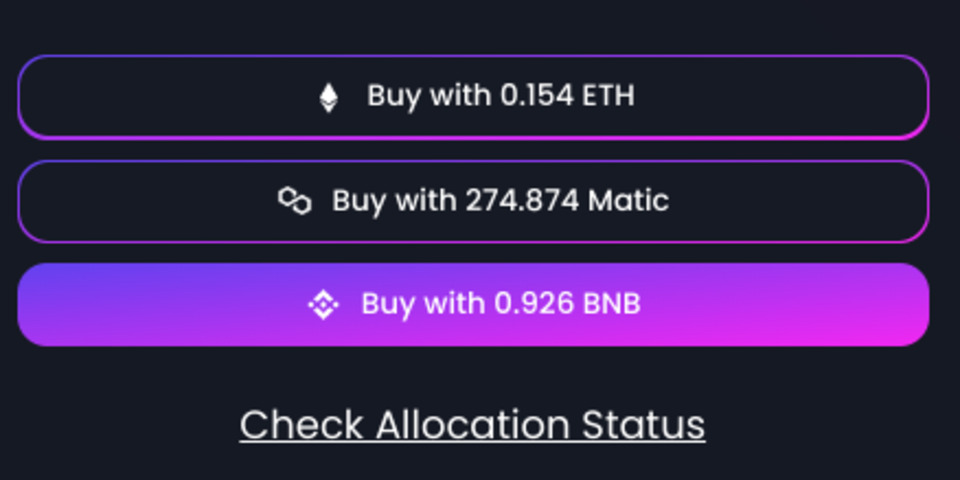Select the icon left of the BNB label
960x480 pixels.
323,304
